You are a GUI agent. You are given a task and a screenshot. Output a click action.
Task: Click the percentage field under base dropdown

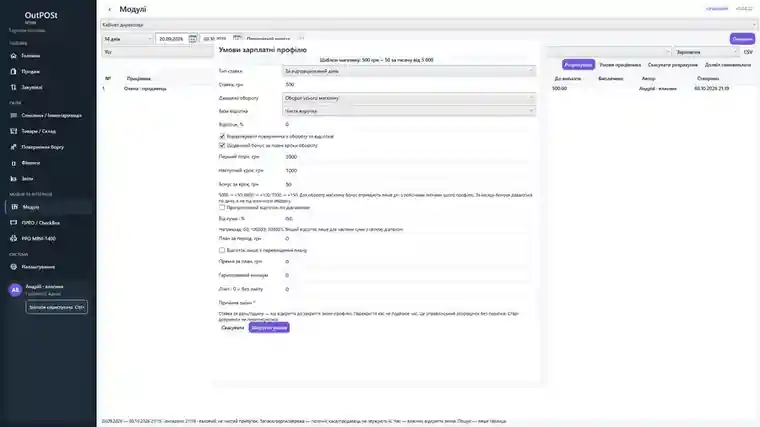tap(409, 125)
